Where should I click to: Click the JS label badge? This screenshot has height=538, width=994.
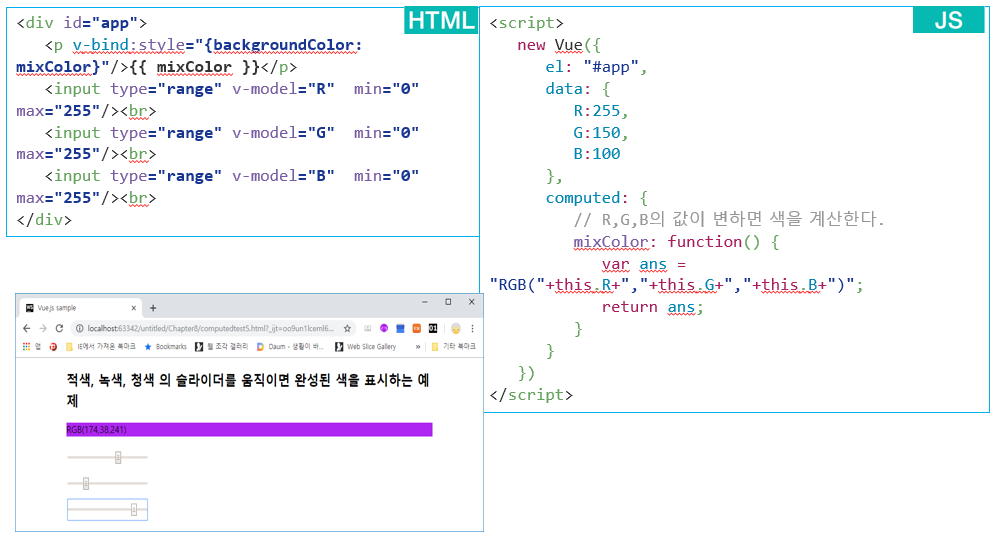point(948,21)
